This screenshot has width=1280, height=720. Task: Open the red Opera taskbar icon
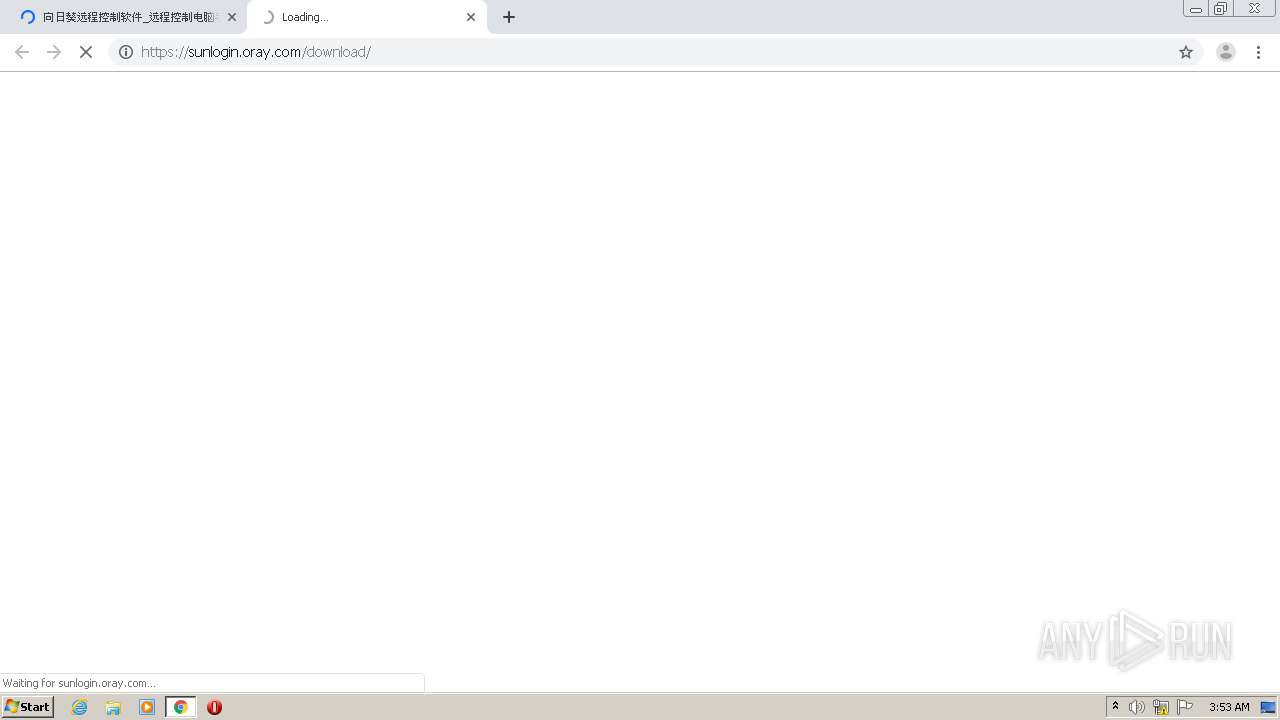214,707
